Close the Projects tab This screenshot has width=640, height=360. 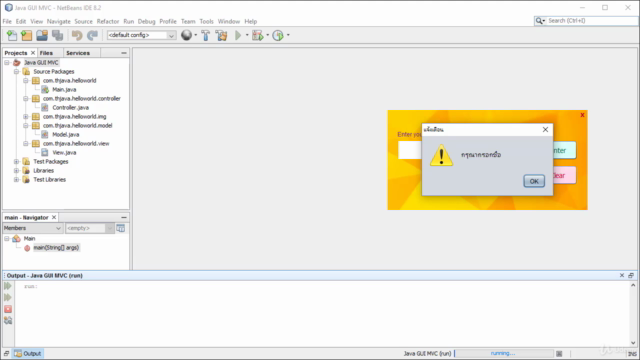pos(33,53)
